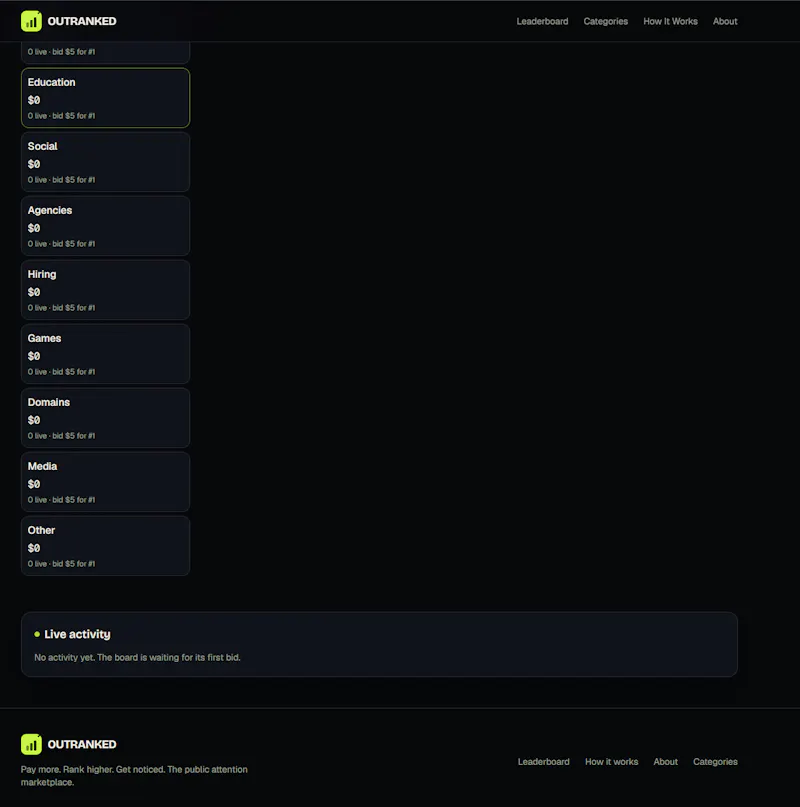This screenshot has width=800, height=807.
Task: Click 'bid $5 for #1' under Other
Action: click(x=74, y=564)
